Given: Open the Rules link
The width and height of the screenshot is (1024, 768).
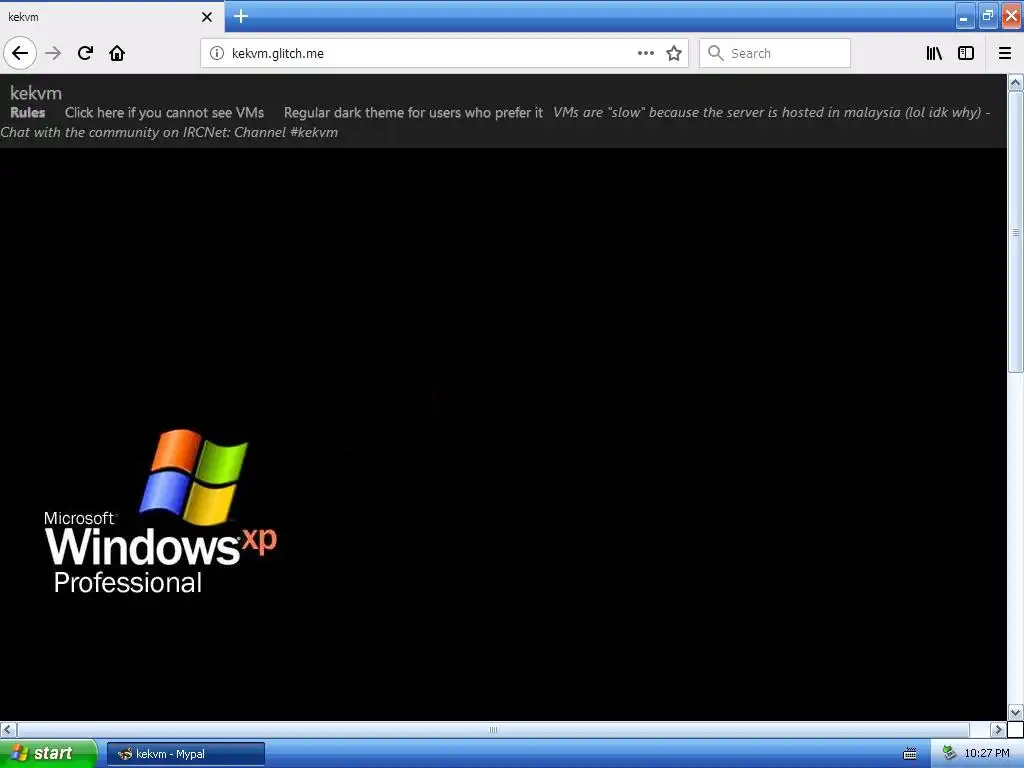Looking at the screenshot, I should pyautogui.click(x=27, y=112).
